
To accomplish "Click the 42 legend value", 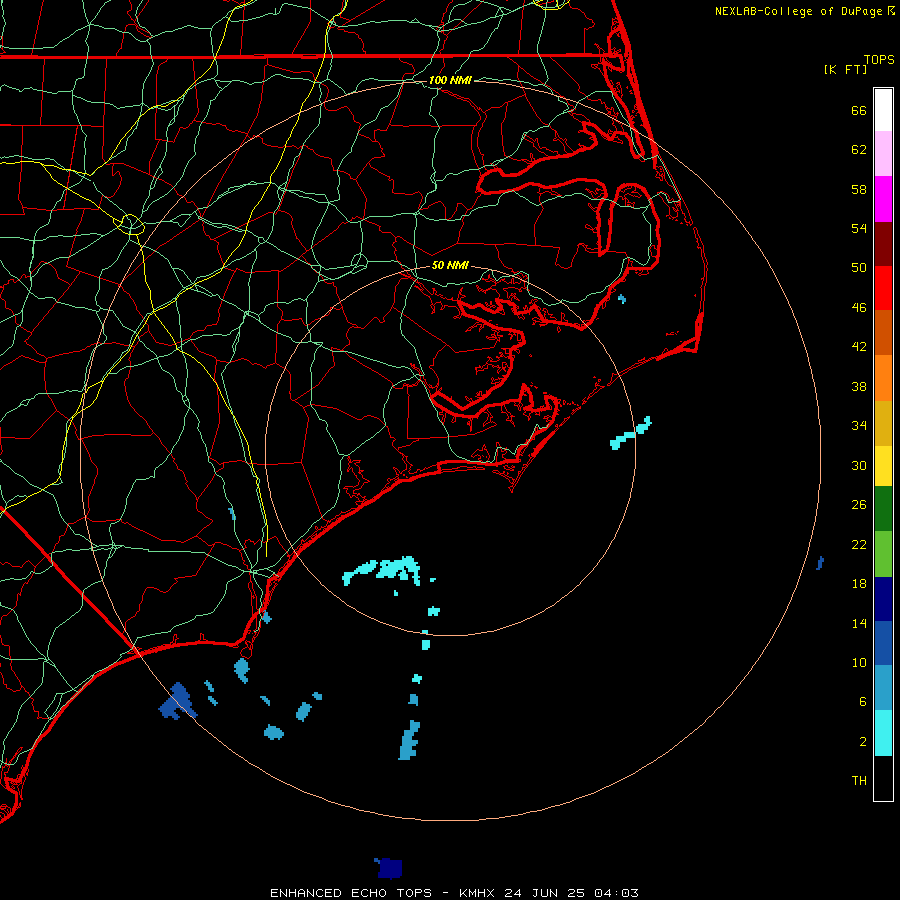I will coord(859,346).
